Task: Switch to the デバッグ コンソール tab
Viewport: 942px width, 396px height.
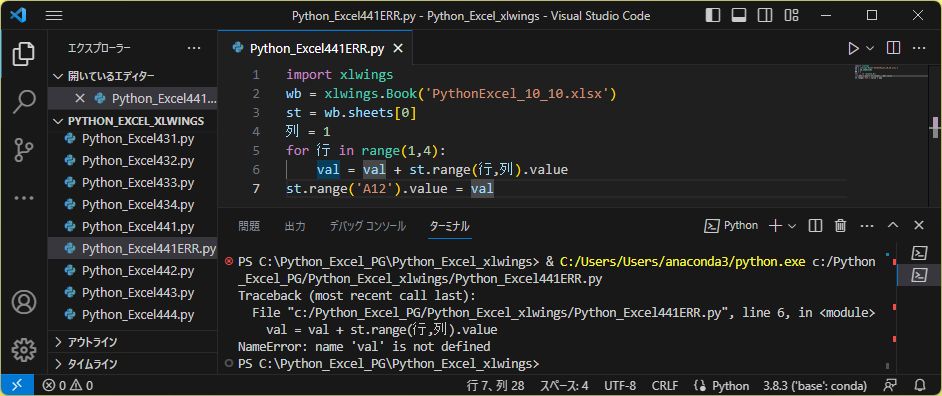Action: point(368,227)
